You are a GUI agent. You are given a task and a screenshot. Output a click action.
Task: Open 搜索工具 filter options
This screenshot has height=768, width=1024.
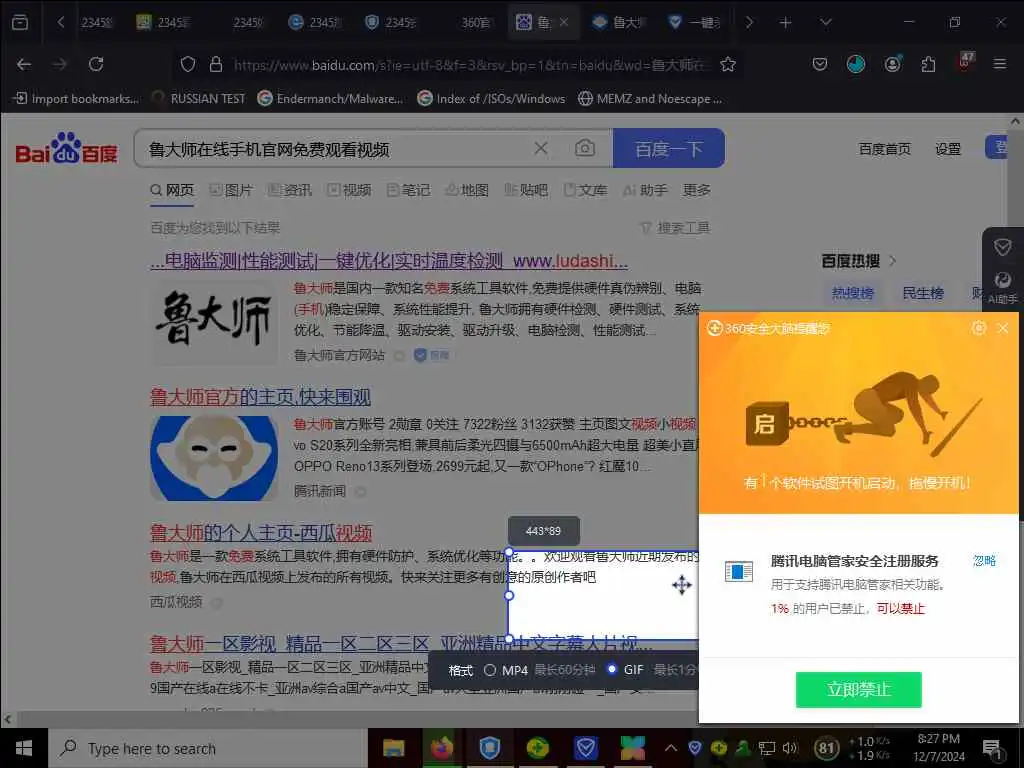click(675, 227)
